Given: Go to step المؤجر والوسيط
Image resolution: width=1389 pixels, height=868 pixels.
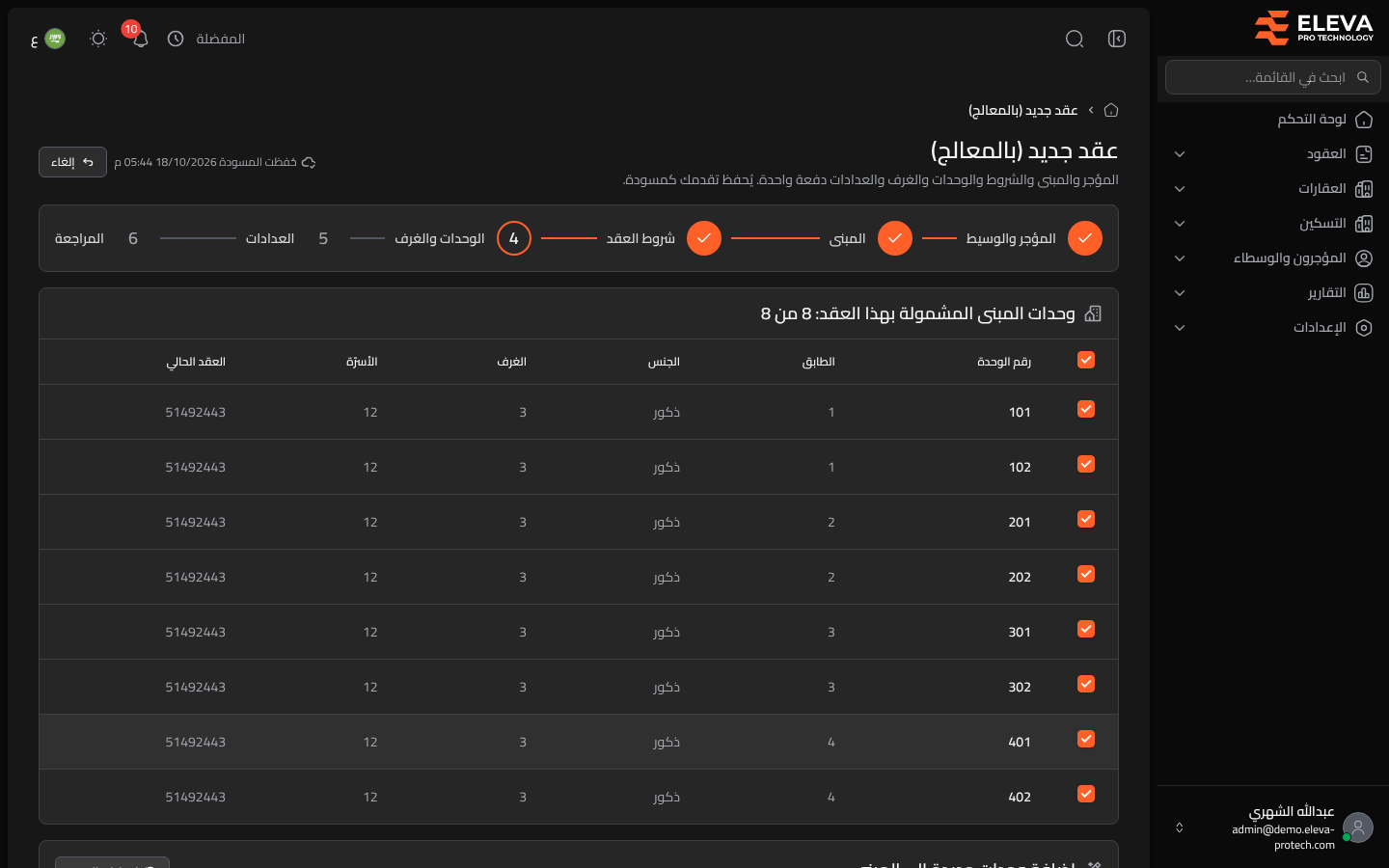Looking at the screenshot, I should [x=1034, y=238].
